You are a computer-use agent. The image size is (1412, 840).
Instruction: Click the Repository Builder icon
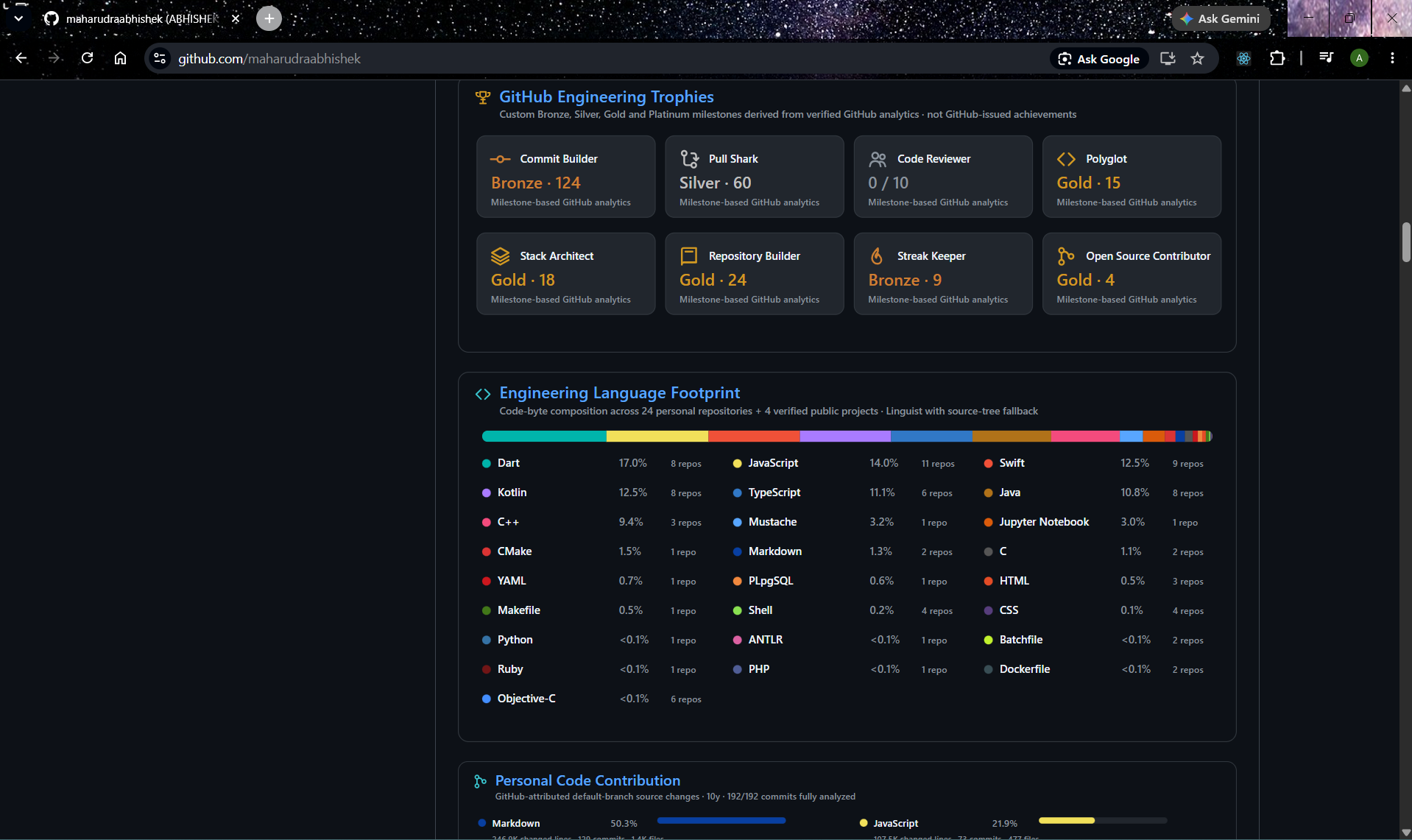coord(689,256)
